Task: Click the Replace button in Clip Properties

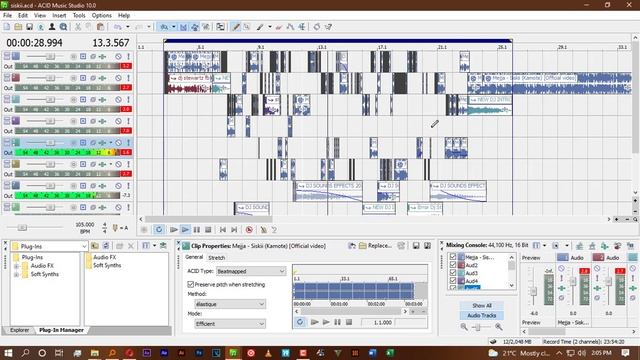Action: point(376,246)
